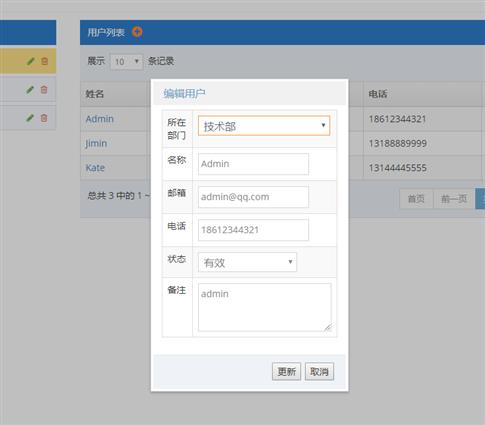485x425 pixels.
Task: Open the Jimin user link
Action: tap(96, 144)
